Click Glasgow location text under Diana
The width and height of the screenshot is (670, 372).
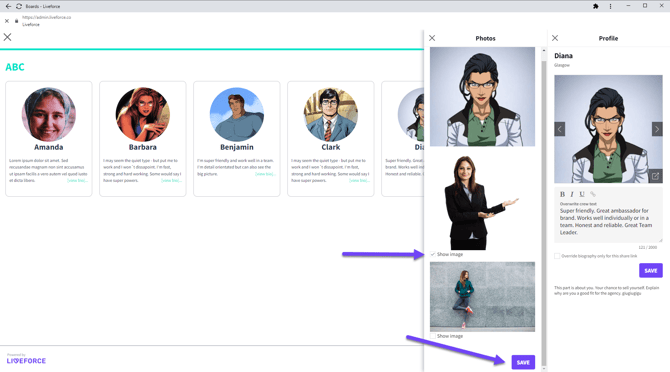tap(562, 65)
